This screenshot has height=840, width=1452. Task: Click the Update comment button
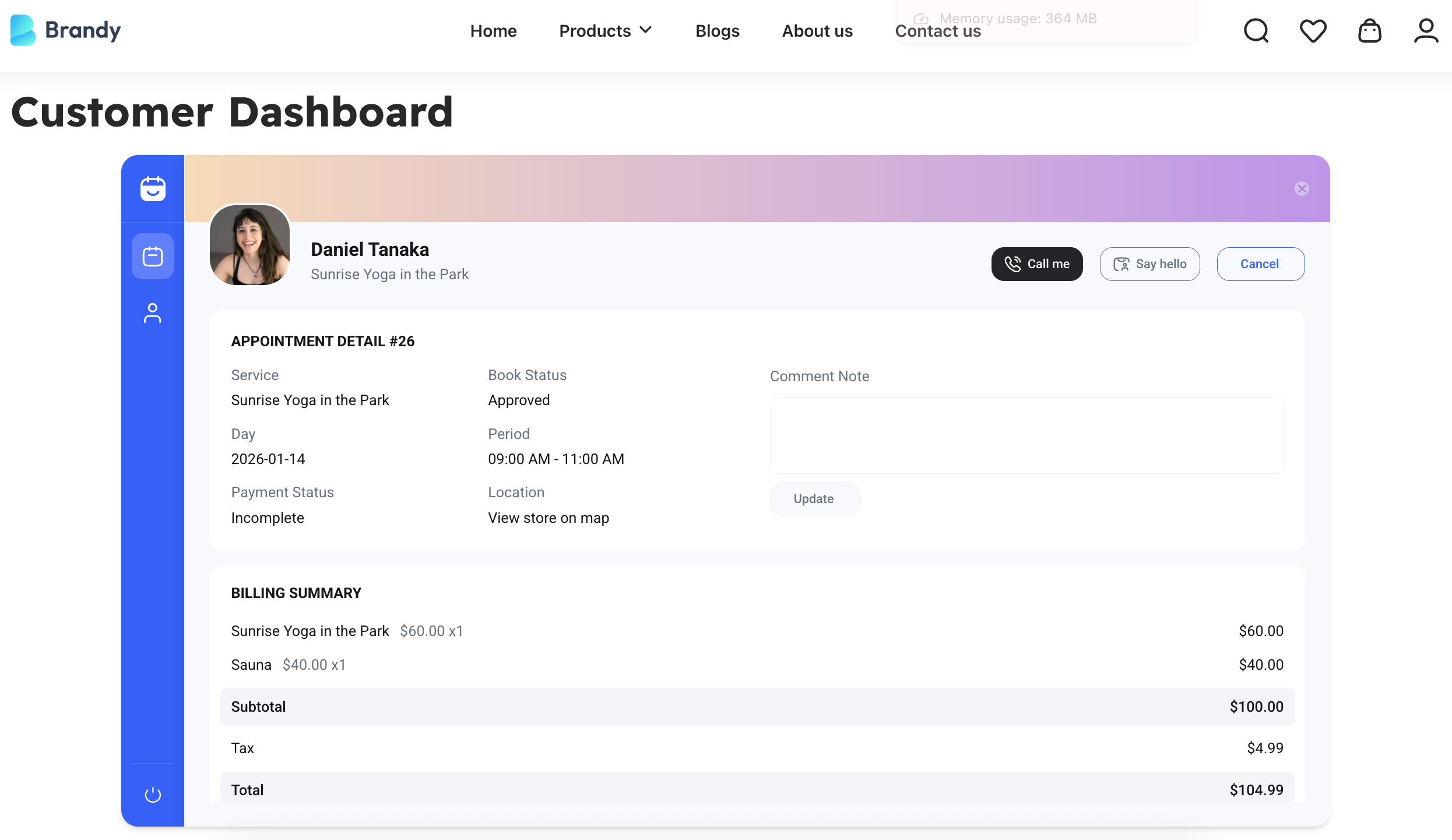click(x=814, y=499)
